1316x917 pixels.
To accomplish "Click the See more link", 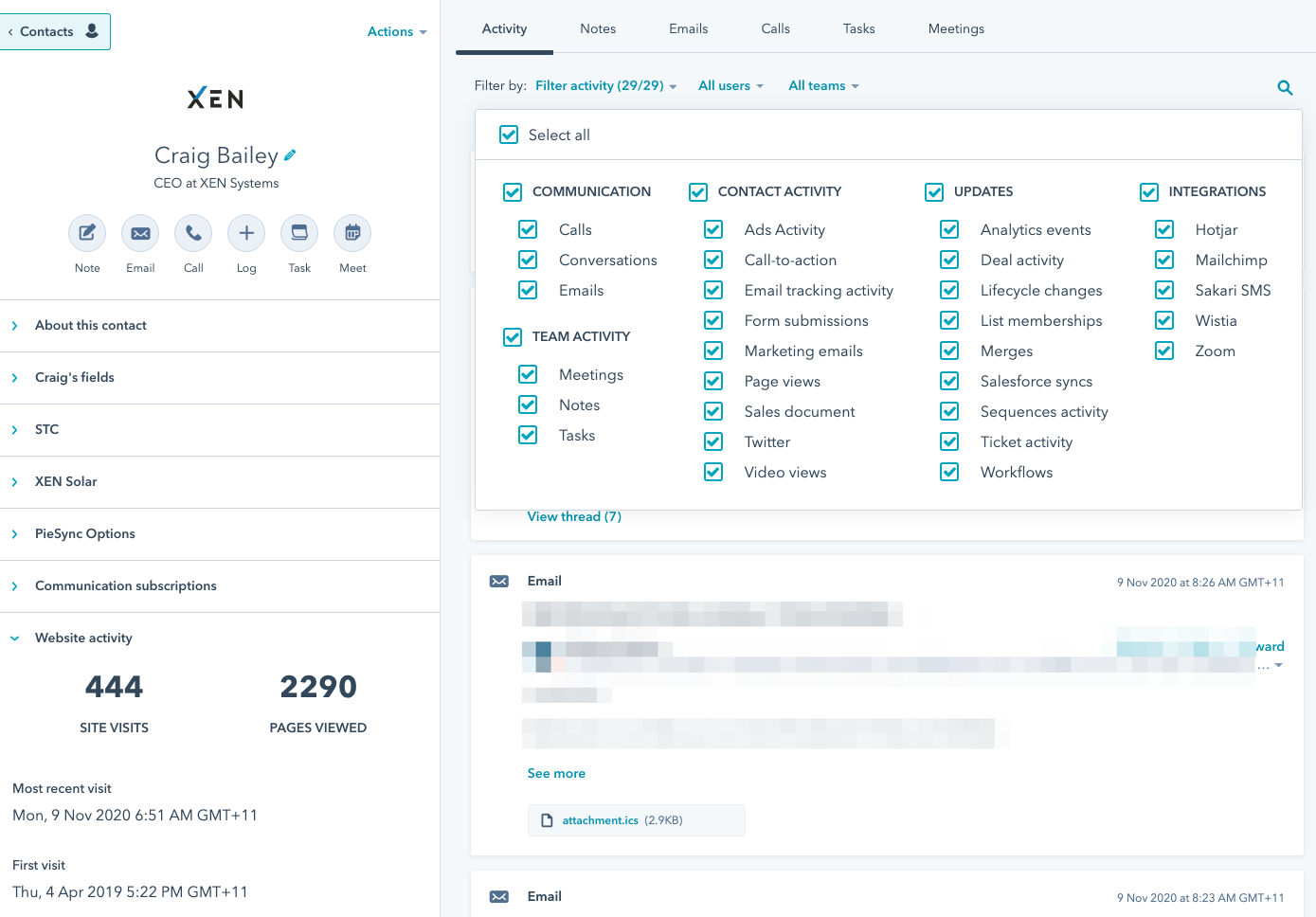I will tap(556, 773).
